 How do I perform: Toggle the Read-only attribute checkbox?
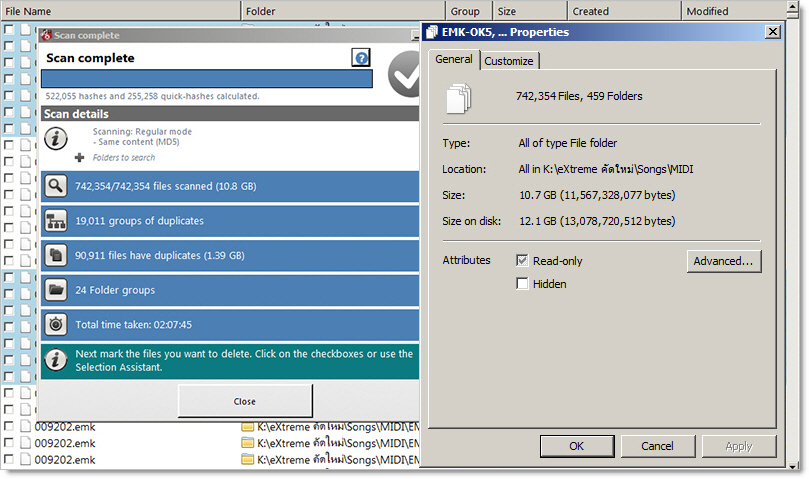522,261
